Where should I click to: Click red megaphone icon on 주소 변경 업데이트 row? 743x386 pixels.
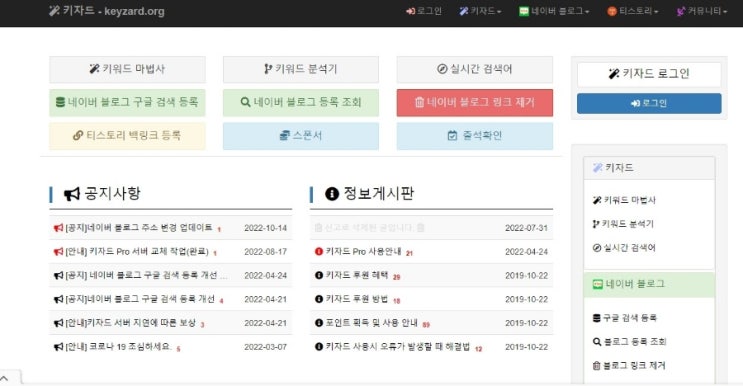58,228
